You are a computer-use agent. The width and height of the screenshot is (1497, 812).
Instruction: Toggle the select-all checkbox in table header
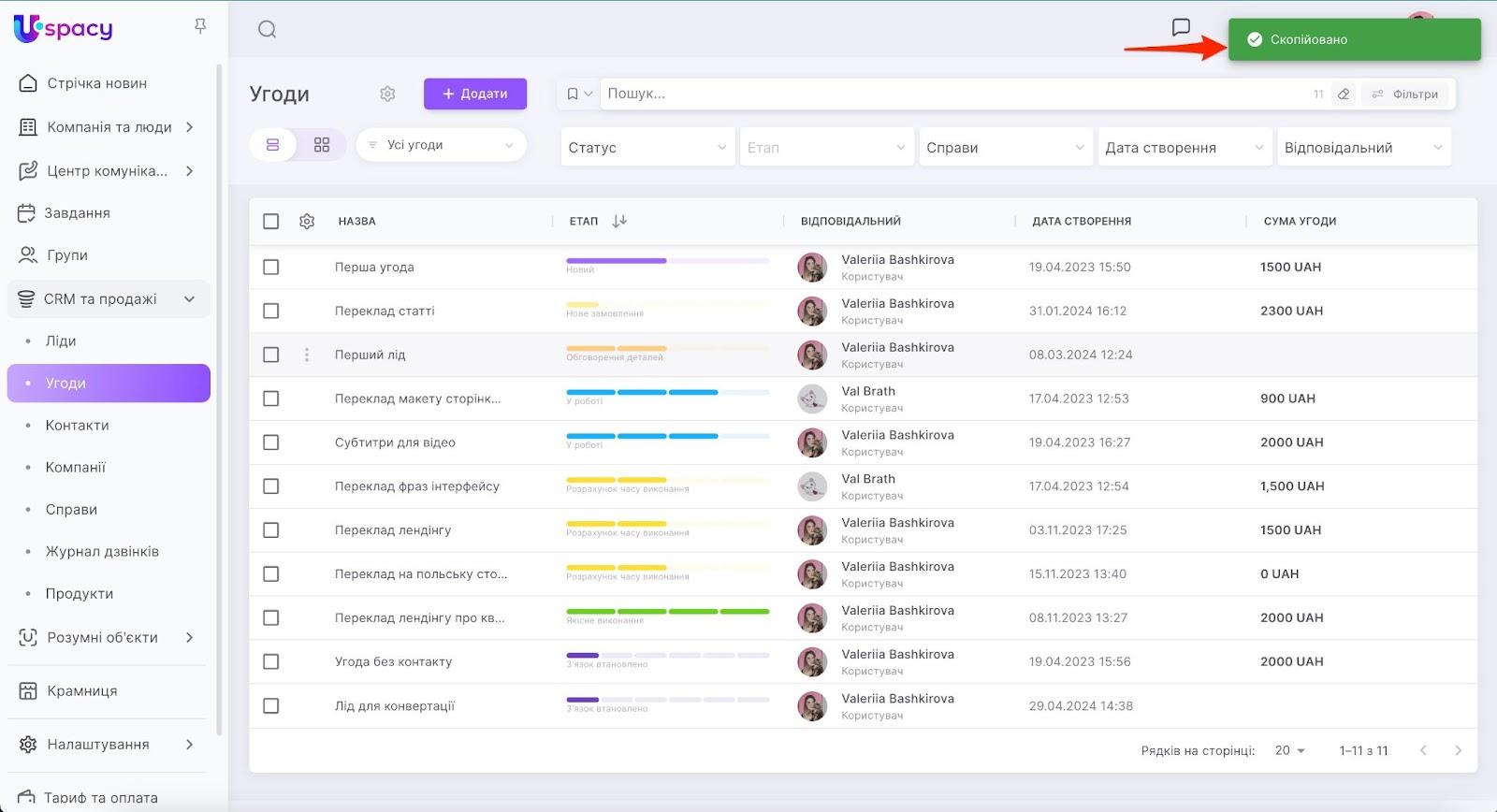(x=271, y=222)
